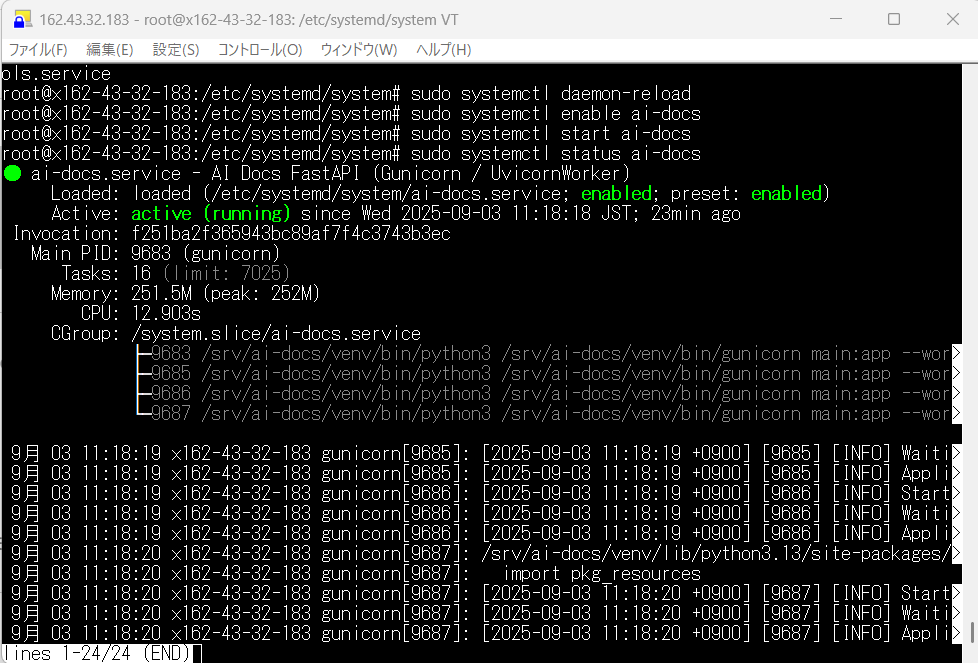The image size is (978, 663).
Task: Click the 'lines 1-24/24 (END)' pager status
Action: point(96,653)
